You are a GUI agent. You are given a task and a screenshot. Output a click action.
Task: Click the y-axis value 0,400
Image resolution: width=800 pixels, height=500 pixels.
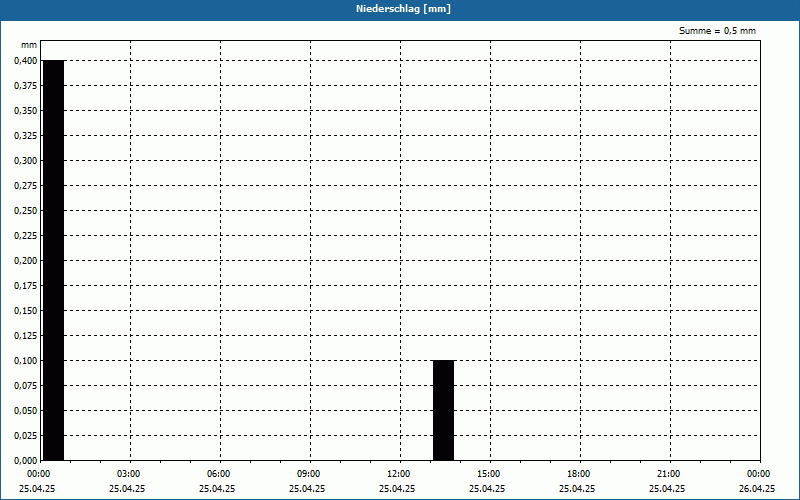[x=26, y=61]
